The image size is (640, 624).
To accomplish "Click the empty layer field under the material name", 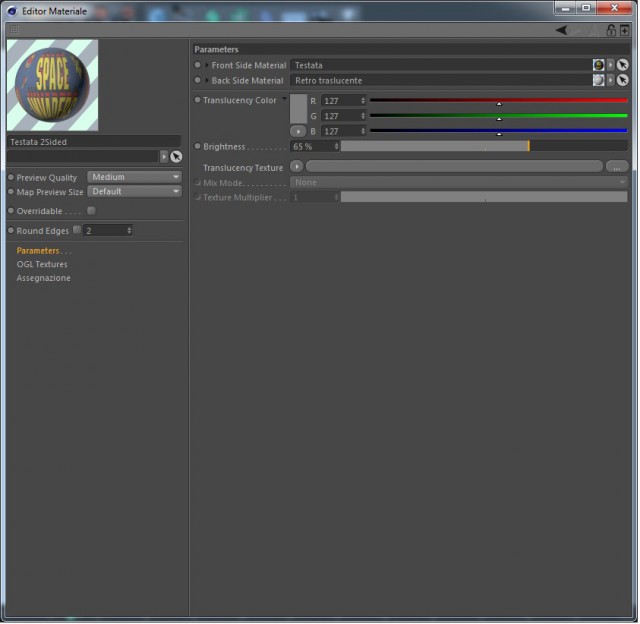I will pyautogui.click(x=83, y=157).
